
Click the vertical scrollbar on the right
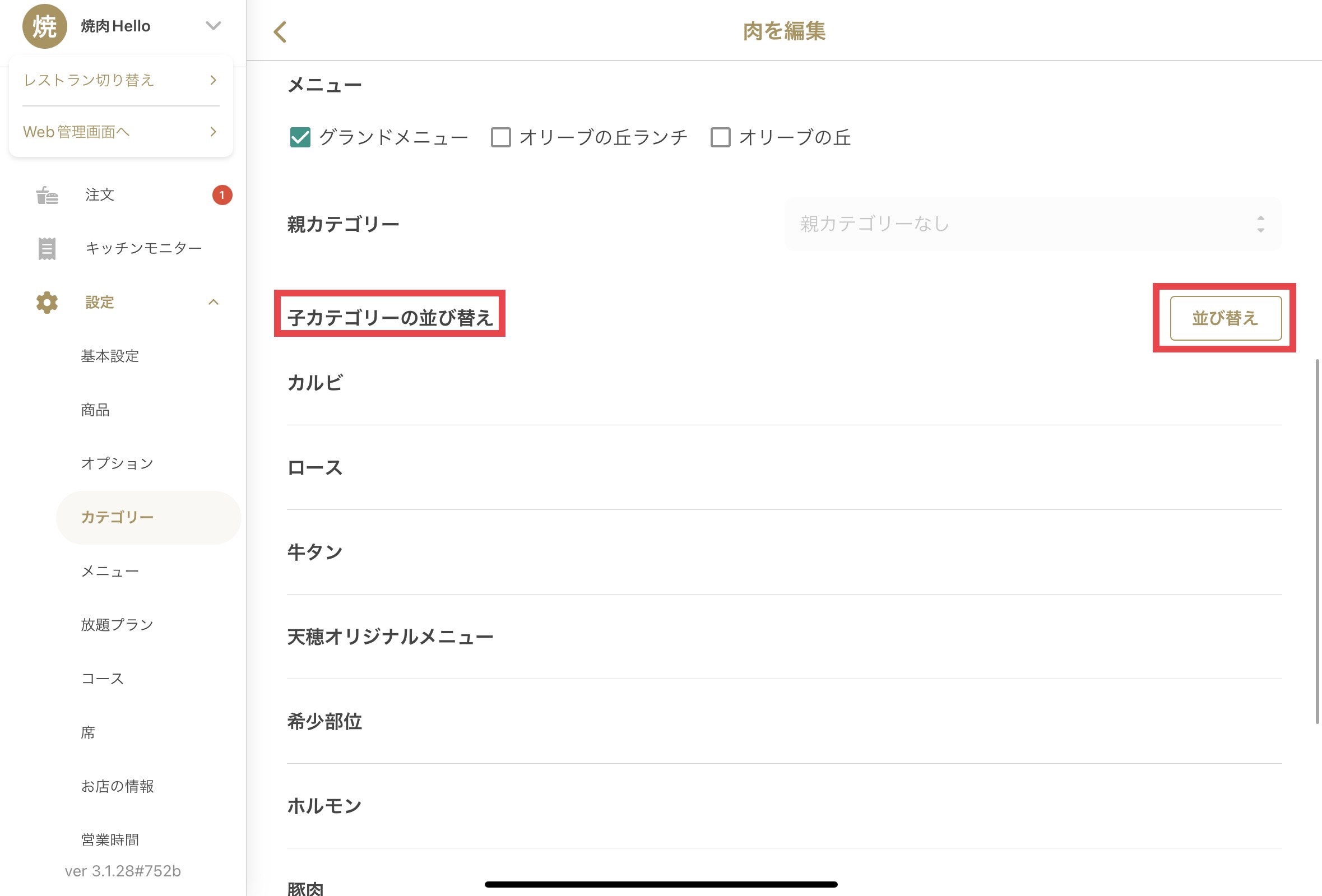pos(1316,540)
